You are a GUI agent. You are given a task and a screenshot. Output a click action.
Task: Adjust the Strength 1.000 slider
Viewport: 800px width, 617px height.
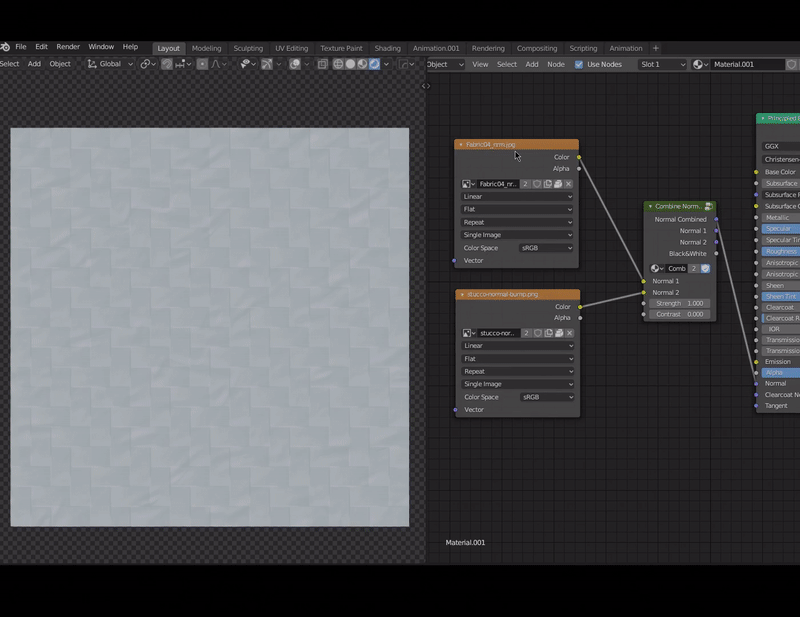coord(680,304)
